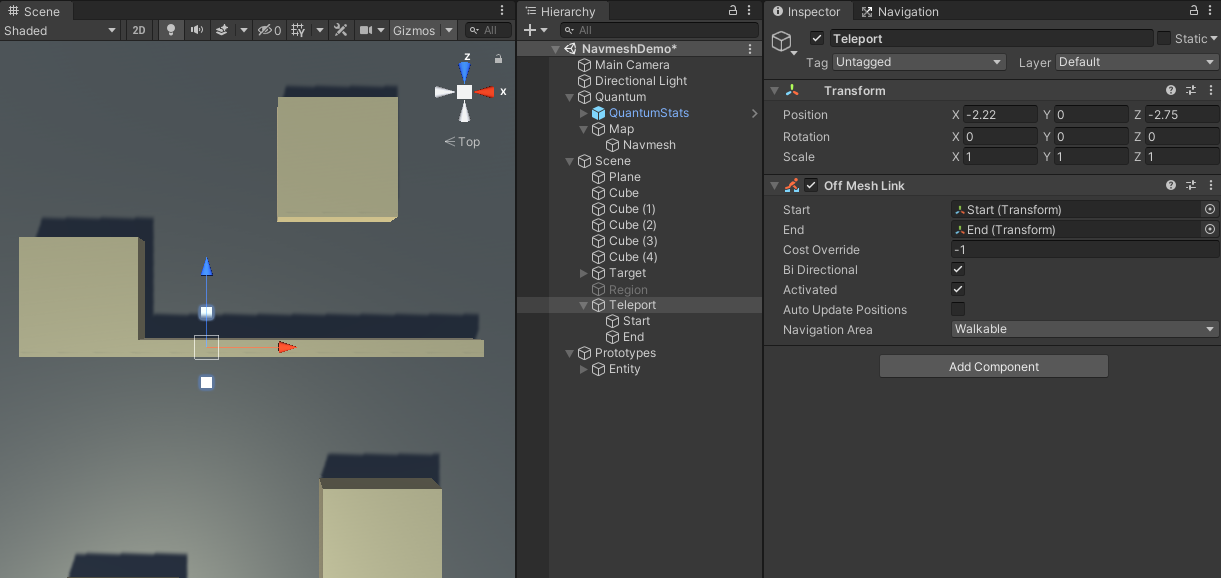The image size is (1221, 578).
Task: Toggle Teleport object active checkbox
Action: (817, 38)
